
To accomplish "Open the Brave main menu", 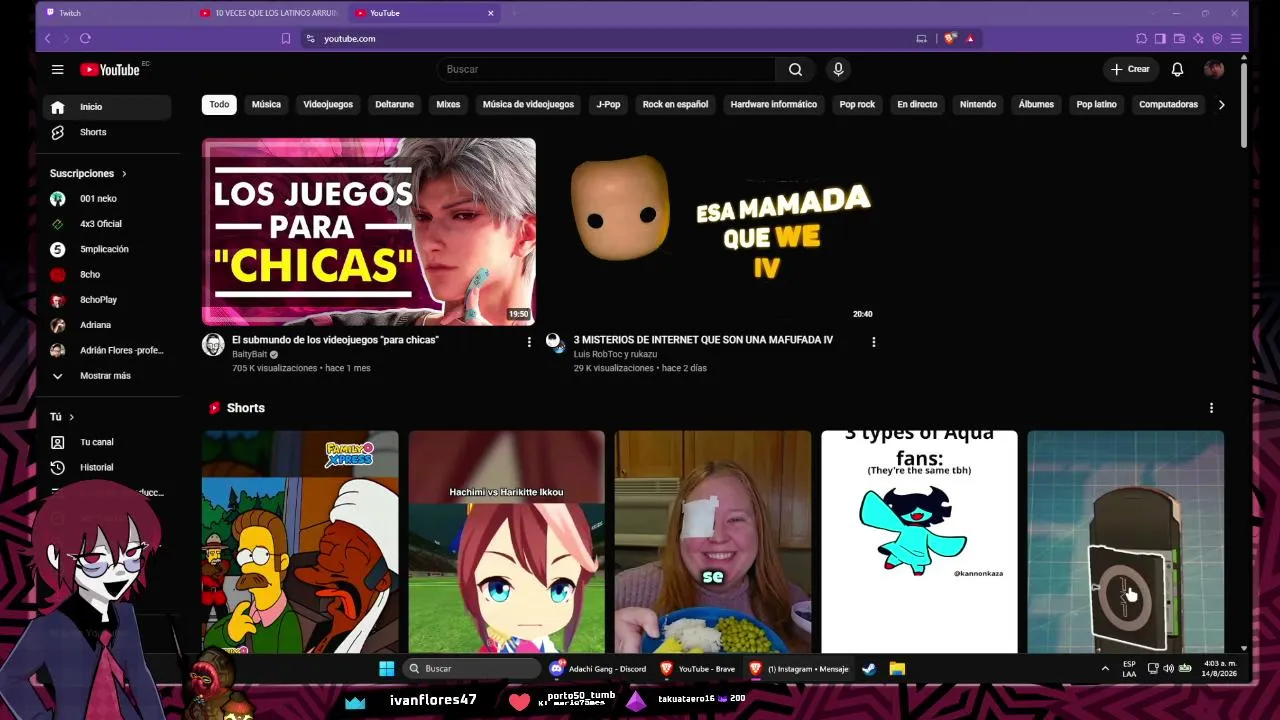I will click(x=1236, y=38).
